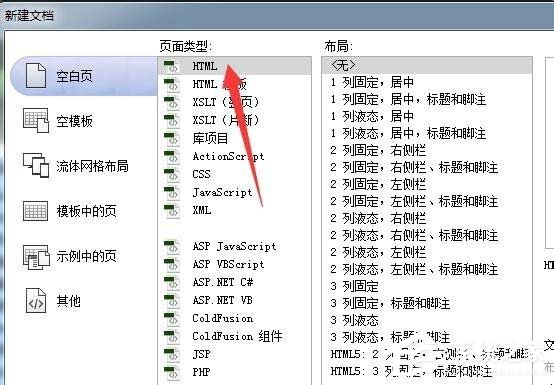Choose layout 1 列液态，居中
Viewport: 554px width, 385px height.
pyautogui.click(x=372, y=116)
